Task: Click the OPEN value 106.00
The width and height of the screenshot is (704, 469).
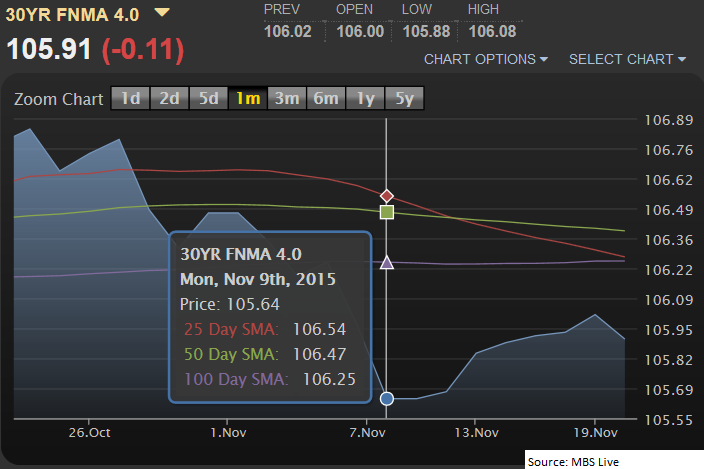Action: click(x=360, y=31)
